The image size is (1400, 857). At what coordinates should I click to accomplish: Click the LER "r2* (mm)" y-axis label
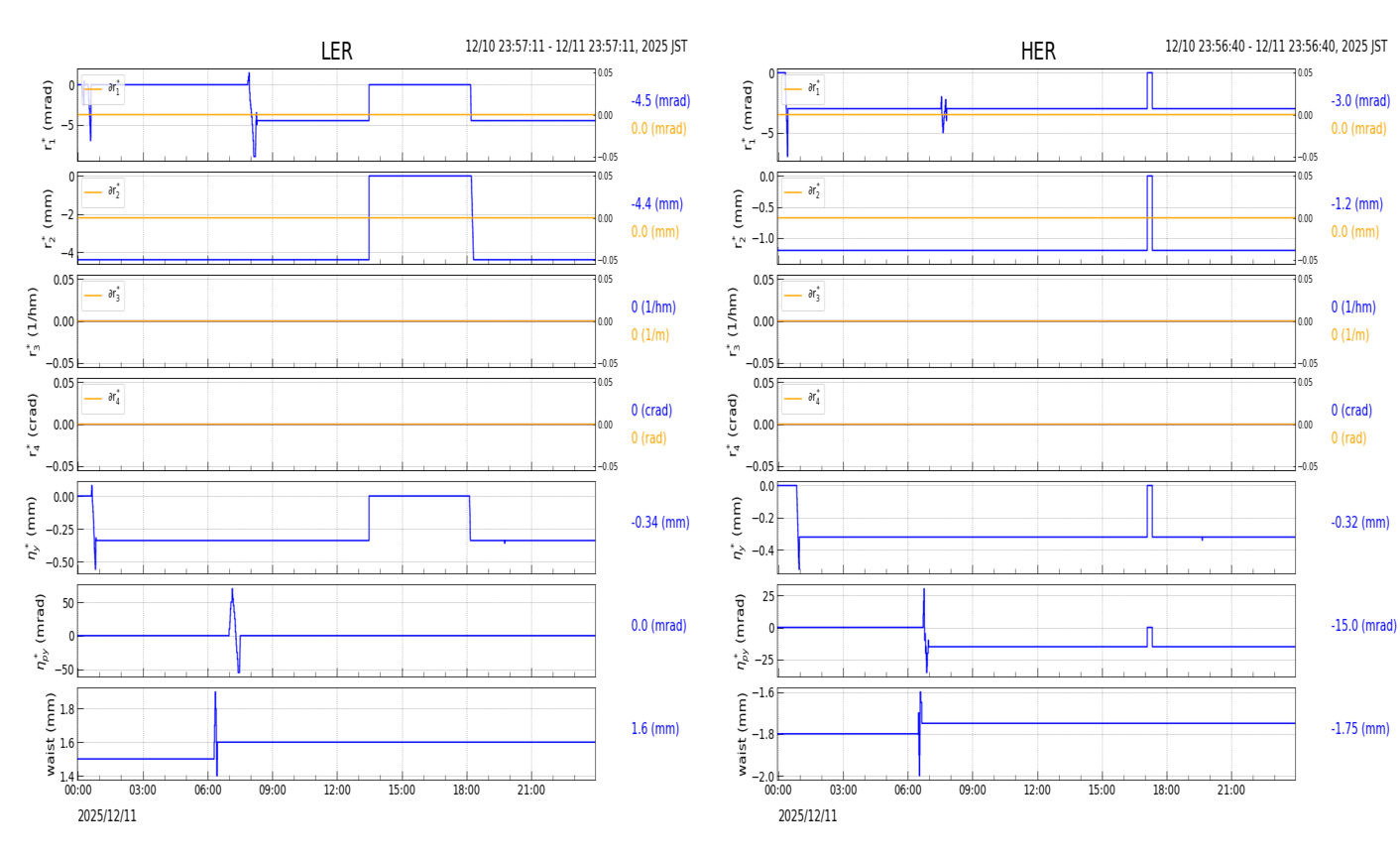48,218
